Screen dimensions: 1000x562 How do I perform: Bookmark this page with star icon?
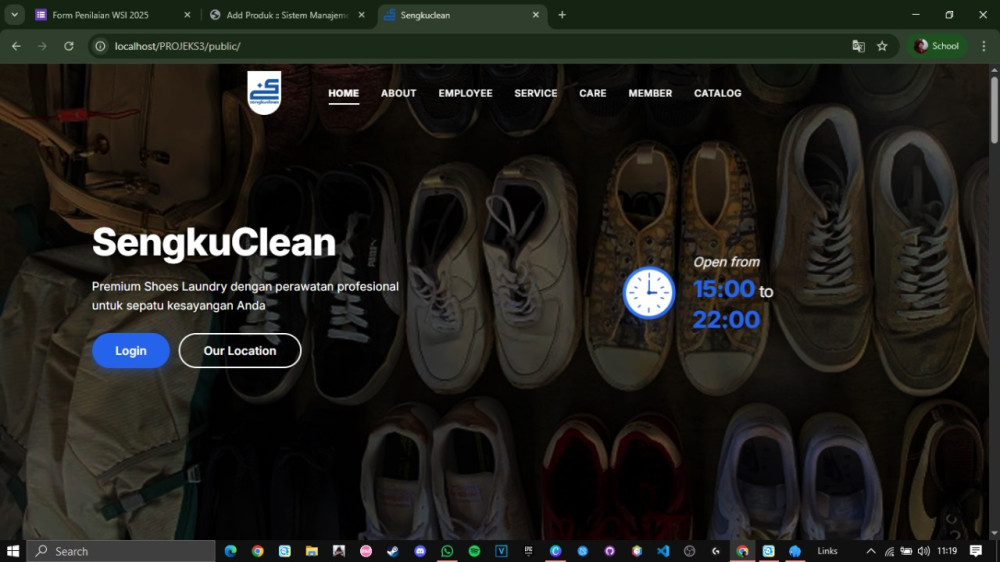pos(882,46)
